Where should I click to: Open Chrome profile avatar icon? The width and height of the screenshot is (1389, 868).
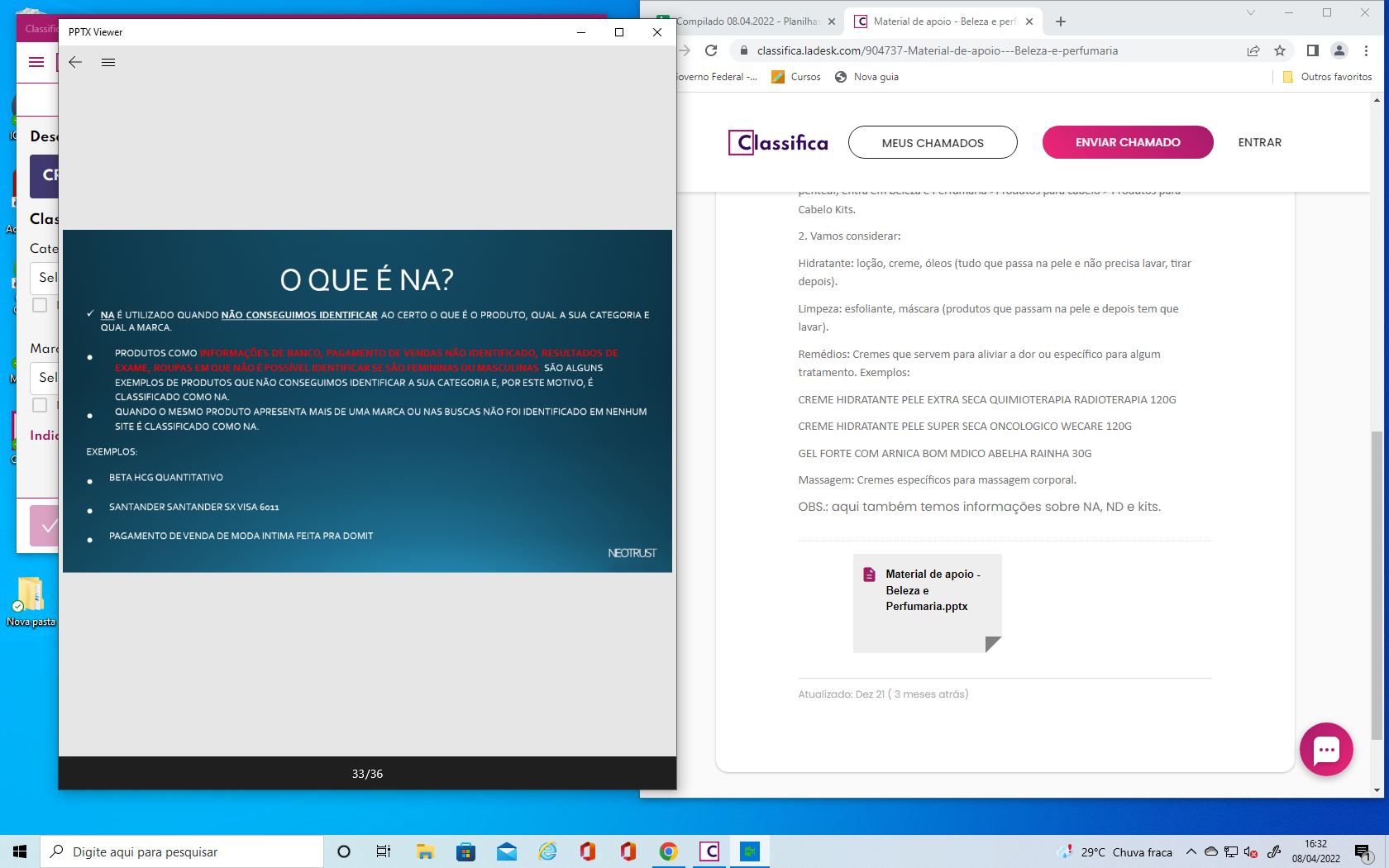point(1339,50)
